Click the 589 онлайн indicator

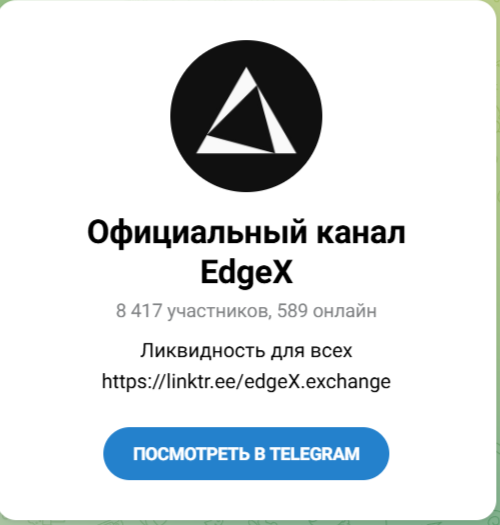(327, 311)
